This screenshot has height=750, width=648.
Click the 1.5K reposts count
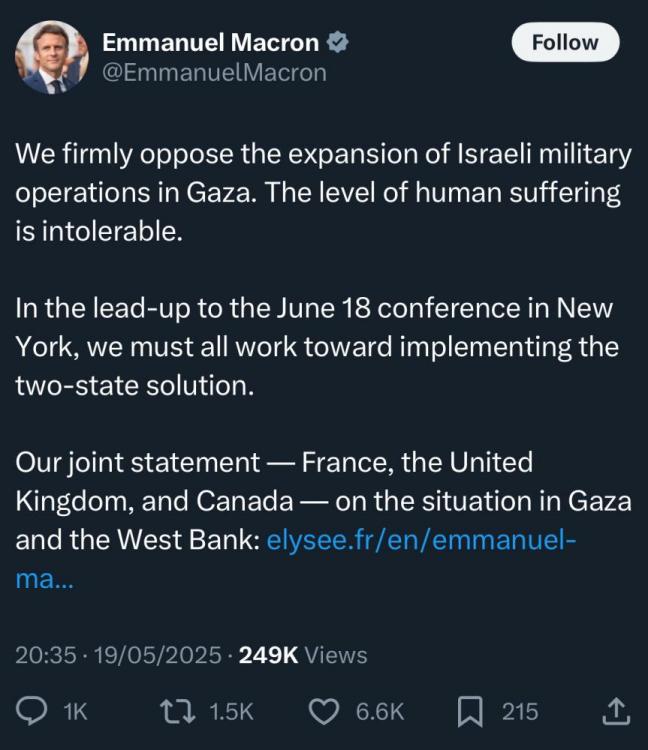click(231, 712)
